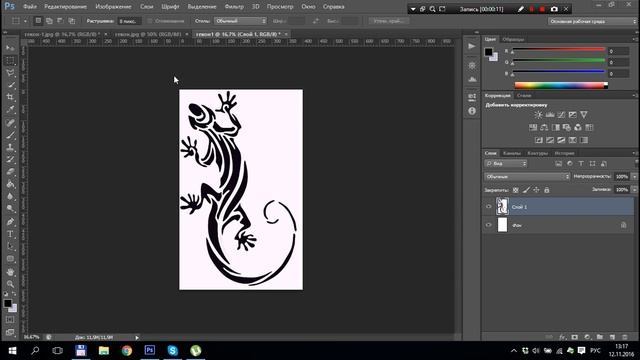Add Curves adjustment

click(x=561, y=115)
